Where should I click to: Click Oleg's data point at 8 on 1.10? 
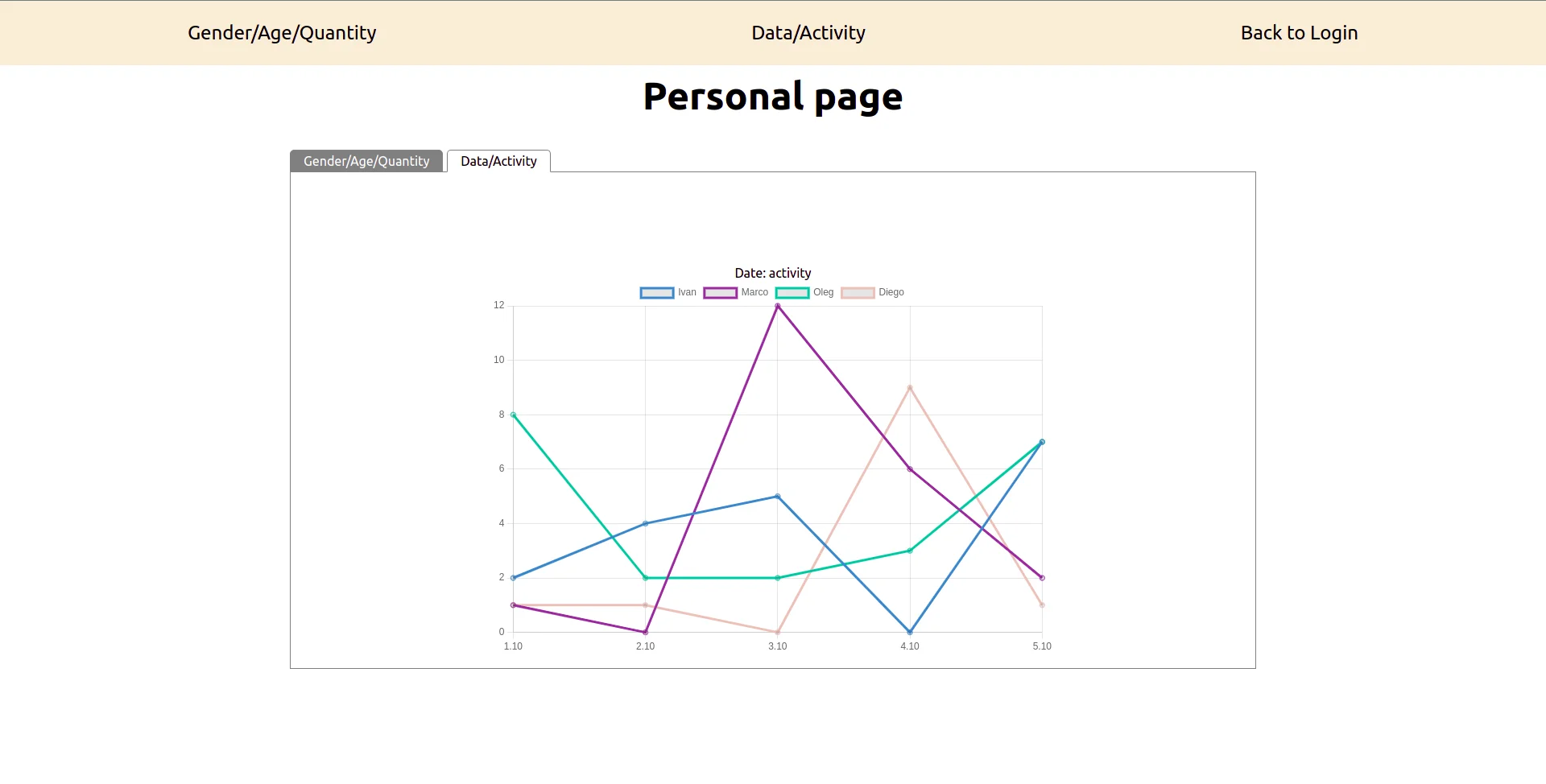[x=513, y=415]
